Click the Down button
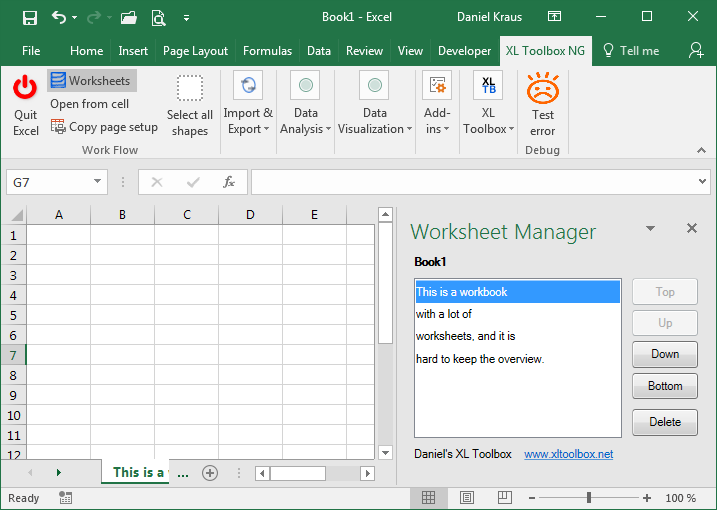This screenshot has height=510, width=717. pyautogui.click(x=665, y=354)
